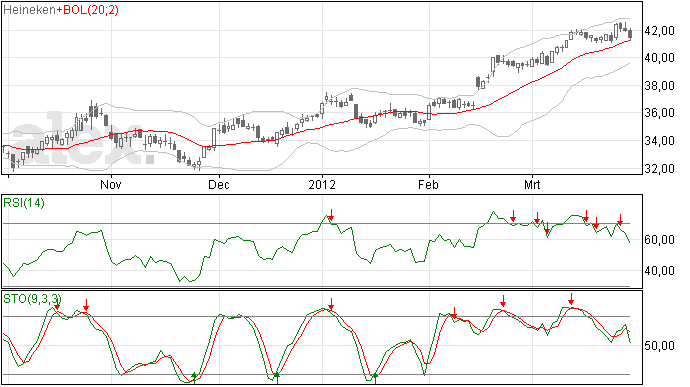Screen dimensions: 690x387
Task: Select the 2012 date axis label
Action: 322,184
